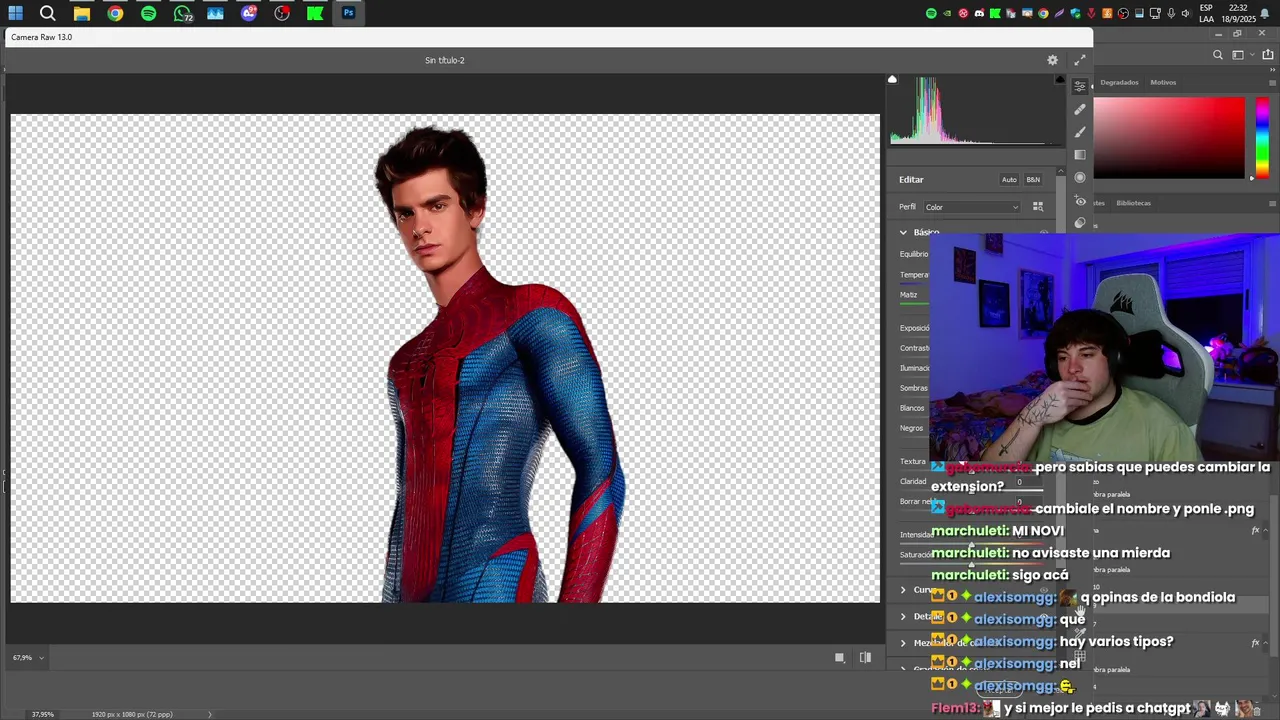Screen dimensions: 1280x720
Task: Click the Auto adjustment button
Action: coord(1009,180)
